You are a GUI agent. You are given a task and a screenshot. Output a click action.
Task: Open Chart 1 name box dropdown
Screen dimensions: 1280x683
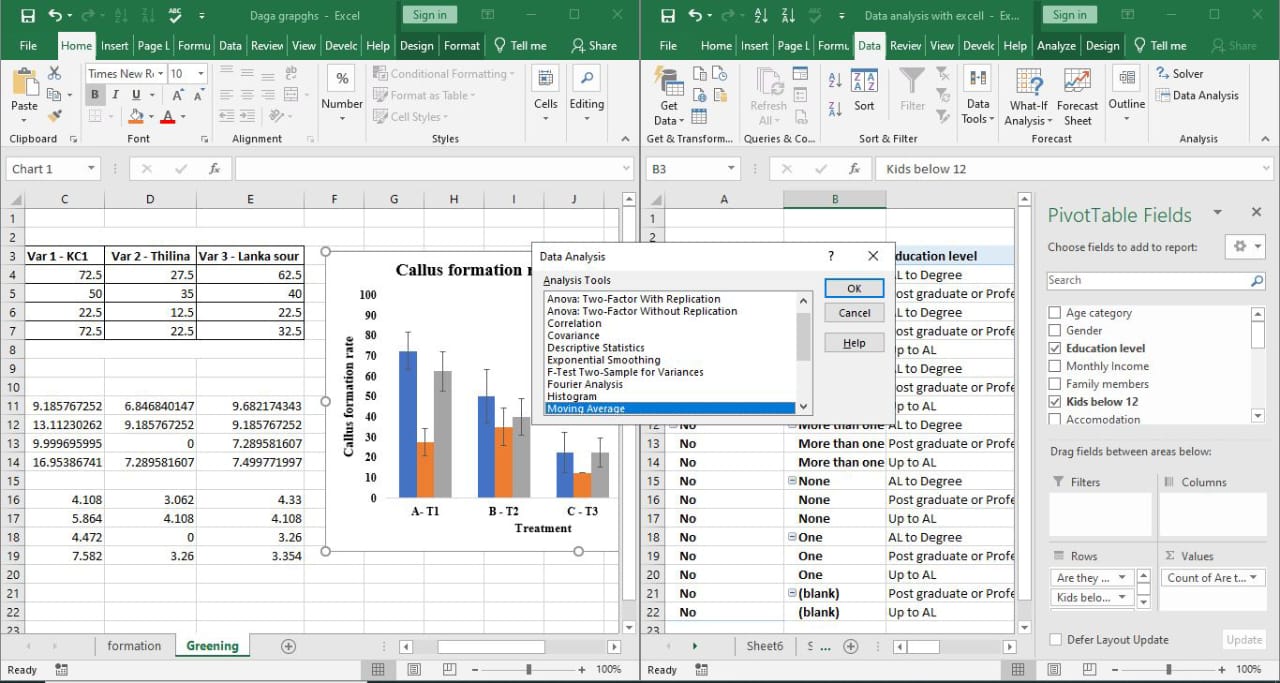point(91,169)
